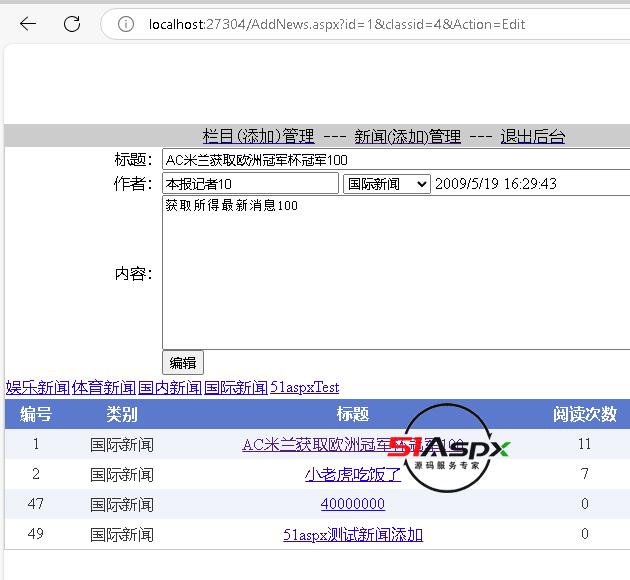
Task: Click the read count 7 cell
Action: (585, 474)
